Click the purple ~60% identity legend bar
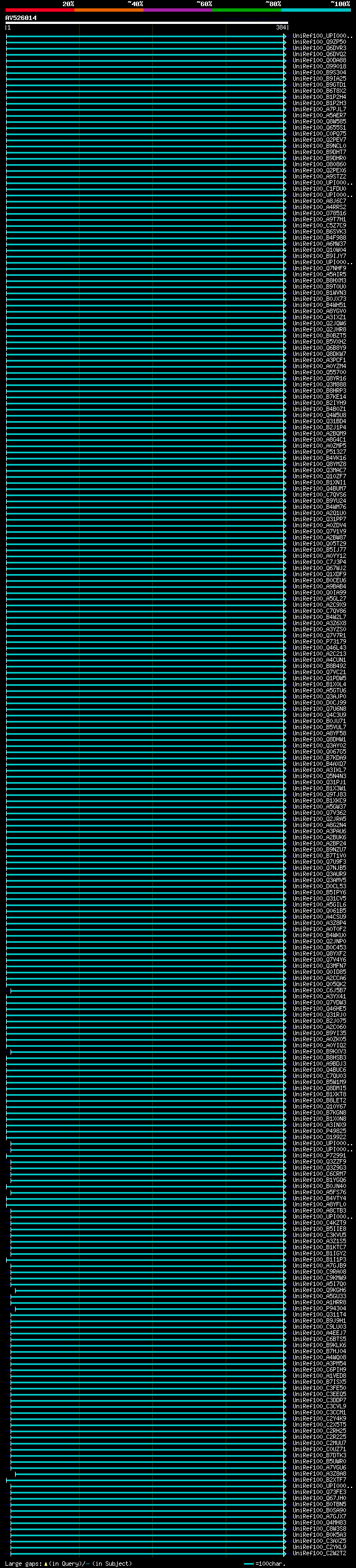This screenshot has width=356, height=1568. (179, 11)
